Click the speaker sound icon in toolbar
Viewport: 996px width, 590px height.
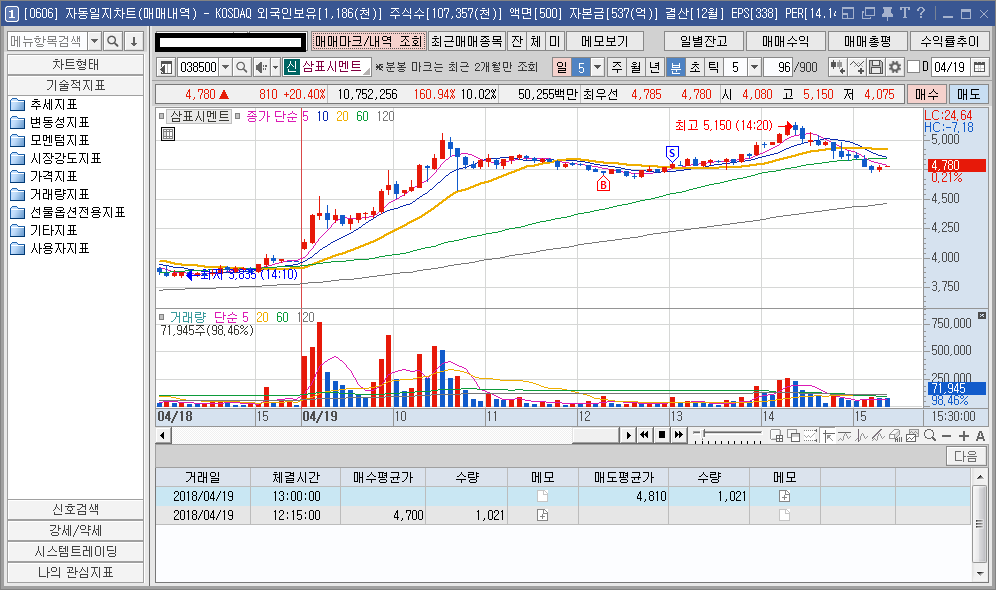click(260, 67)
